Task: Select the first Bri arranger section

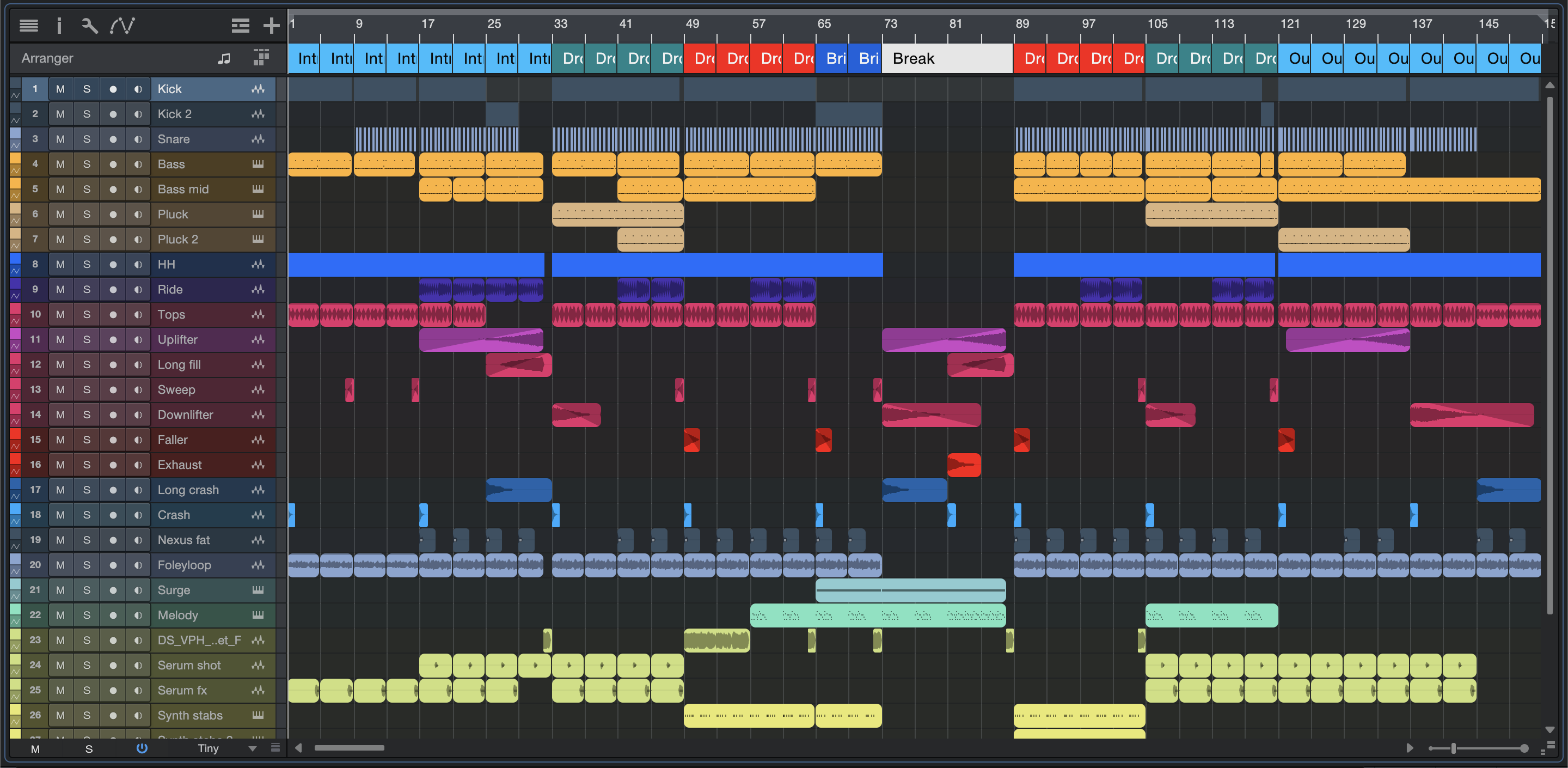Action: (831, 58)
